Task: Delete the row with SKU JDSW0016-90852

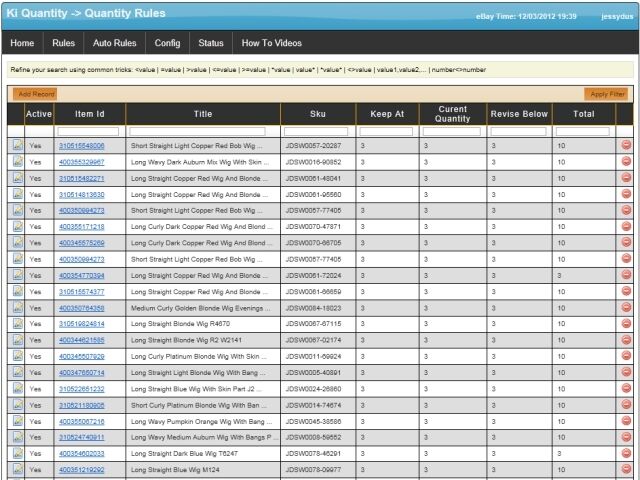Action: click(626, 162)
